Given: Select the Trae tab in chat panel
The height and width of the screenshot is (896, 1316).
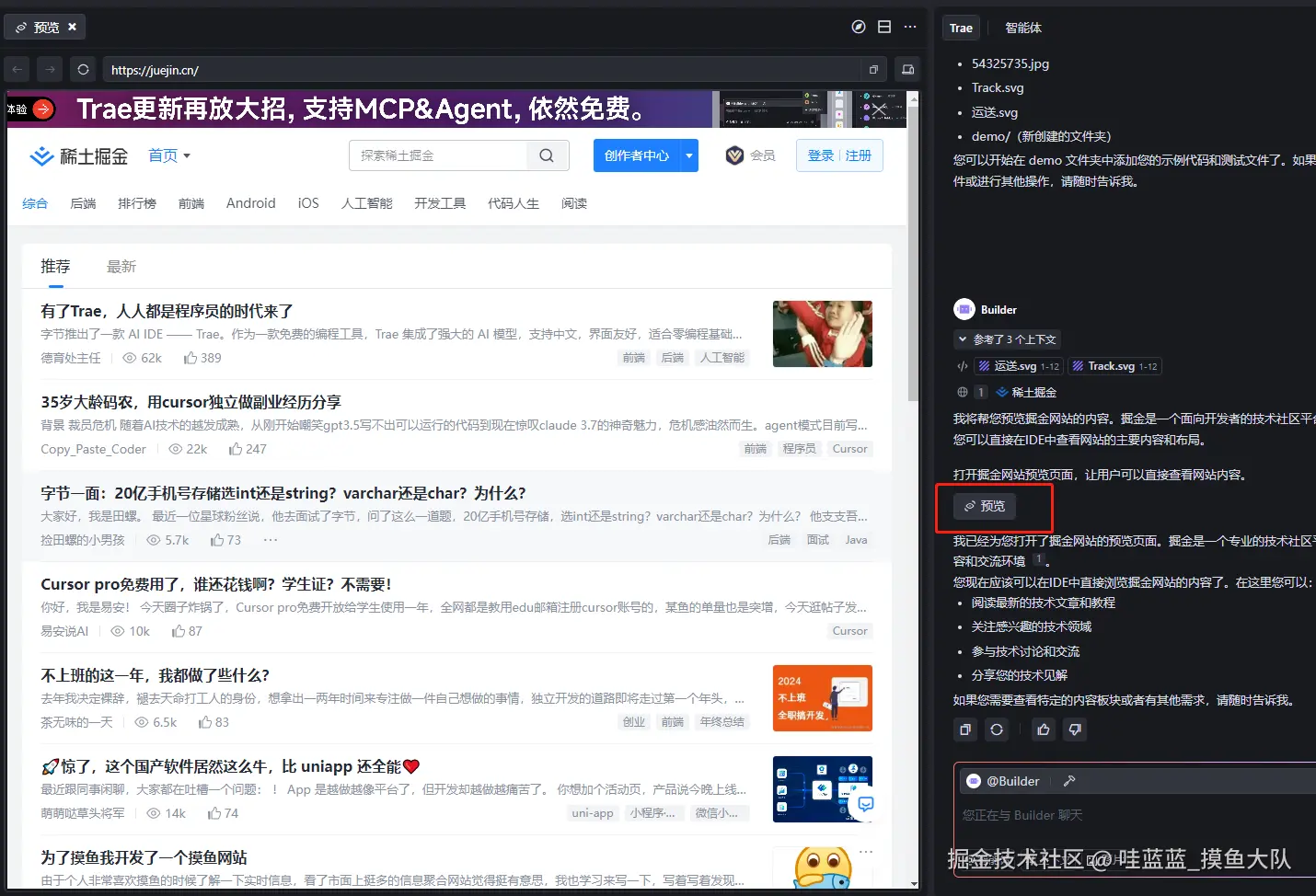Looking at the screenshot, I should click(961, 28).
